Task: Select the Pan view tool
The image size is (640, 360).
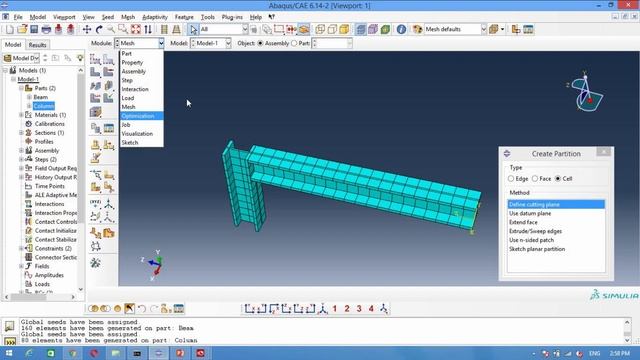Action: [87, 29]
